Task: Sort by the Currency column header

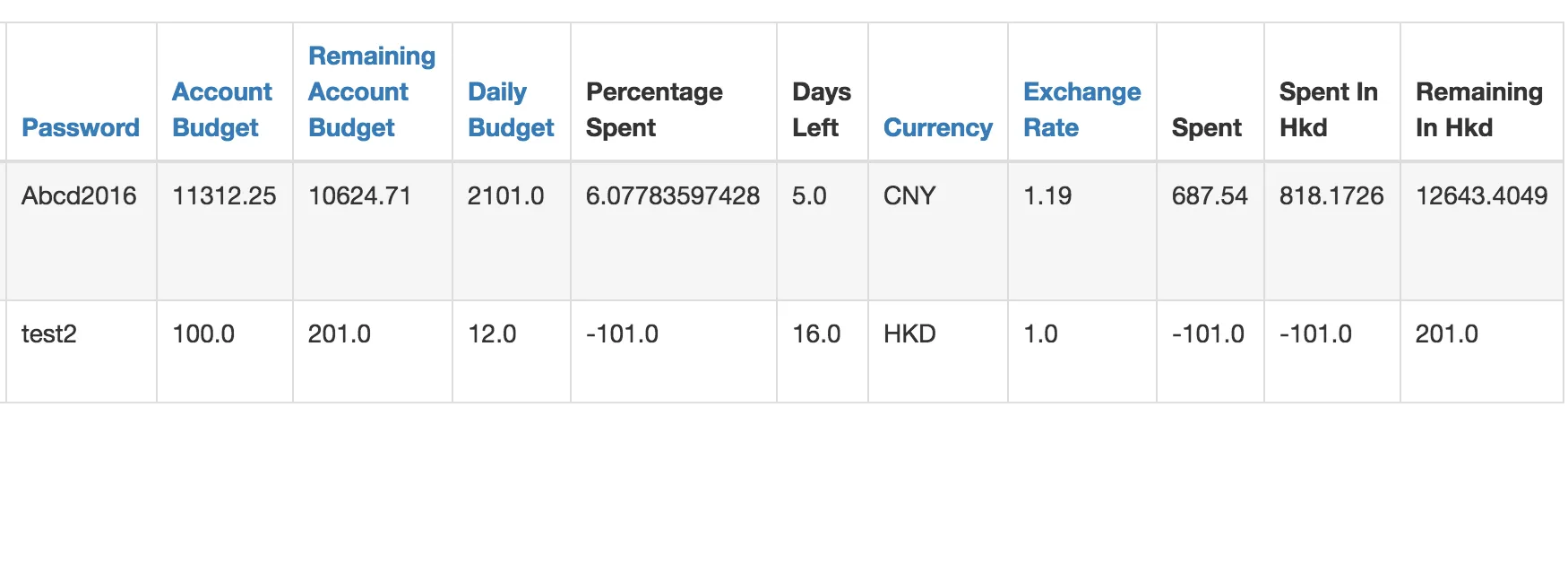Action: tap(937, 127)
